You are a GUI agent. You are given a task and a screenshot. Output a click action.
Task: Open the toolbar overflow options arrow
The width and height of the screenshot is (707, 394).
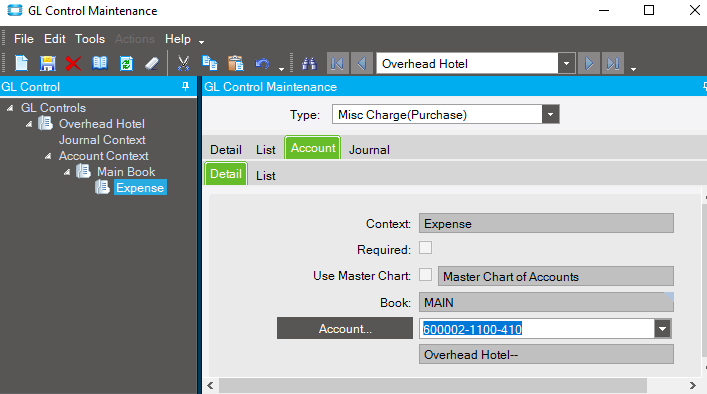tap(634, 69)
